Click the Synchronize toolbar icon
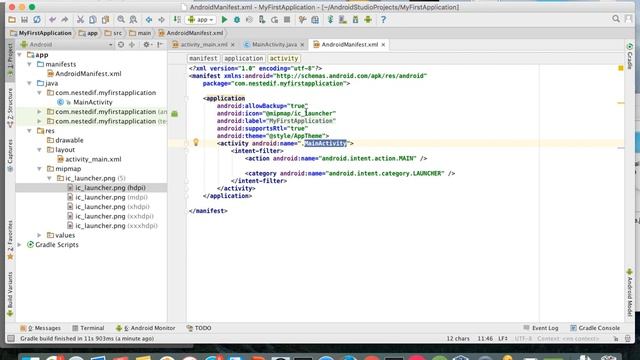Viewport: 640px width, 360px height. coord(37,20)
